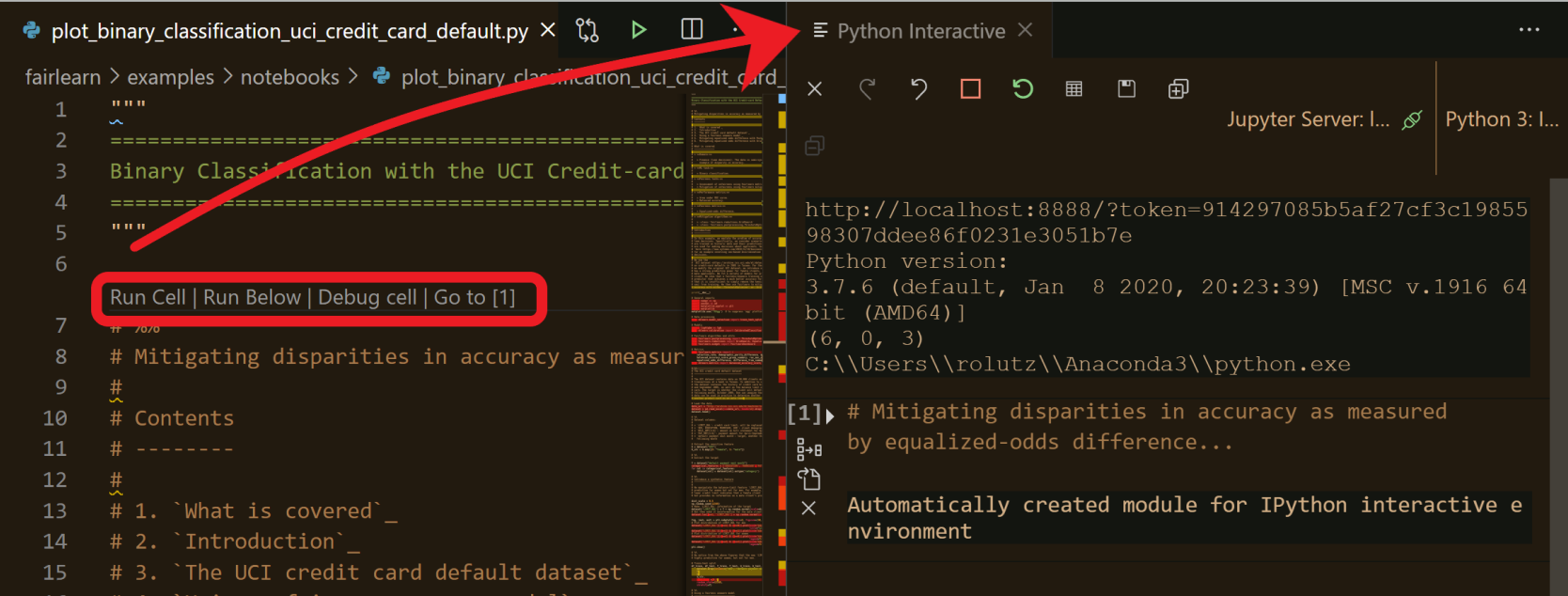The width and height of the screenshot is (1568, 596).
Task: Close the plot_binary_classification_uci_credit_card_default.py tab
Action: click(547, 30)
